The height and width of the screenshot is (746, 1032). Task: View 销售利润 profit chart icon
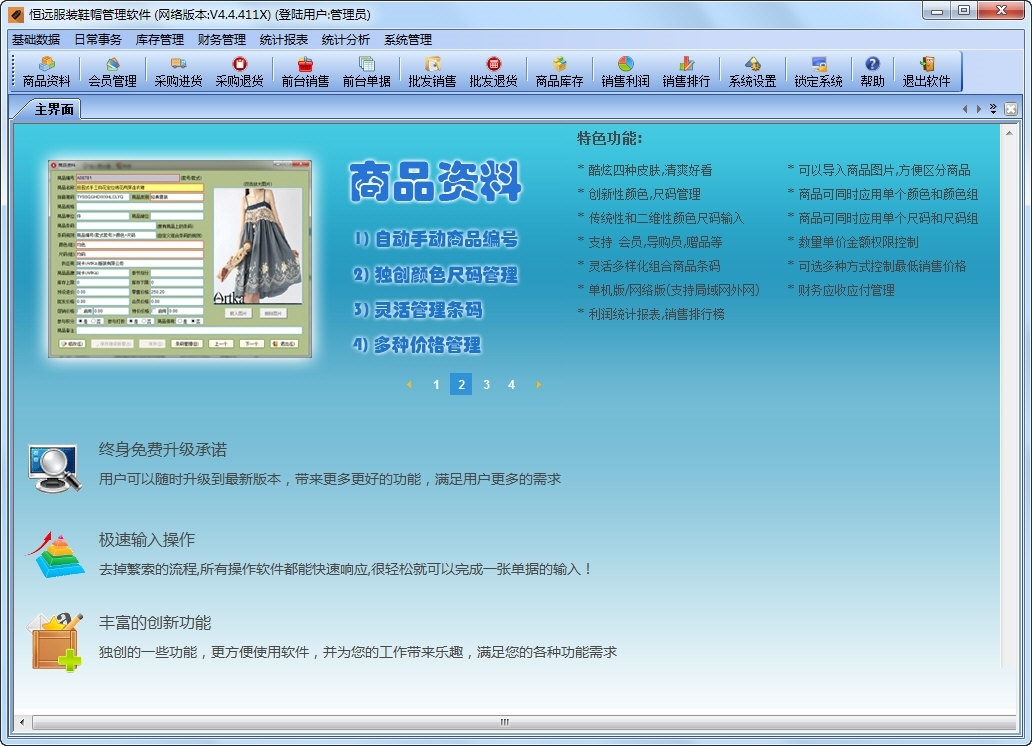click(x=625, y=72)
